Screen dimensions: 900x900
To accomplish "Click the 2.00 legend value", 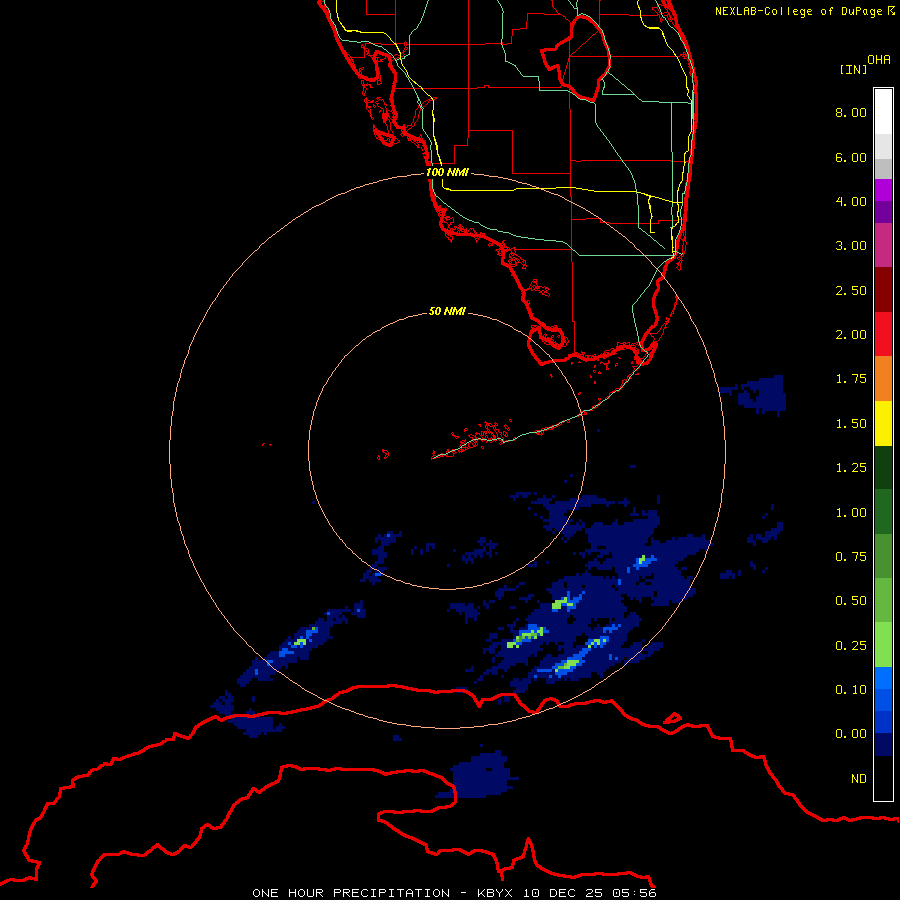I will click(851, 335).
